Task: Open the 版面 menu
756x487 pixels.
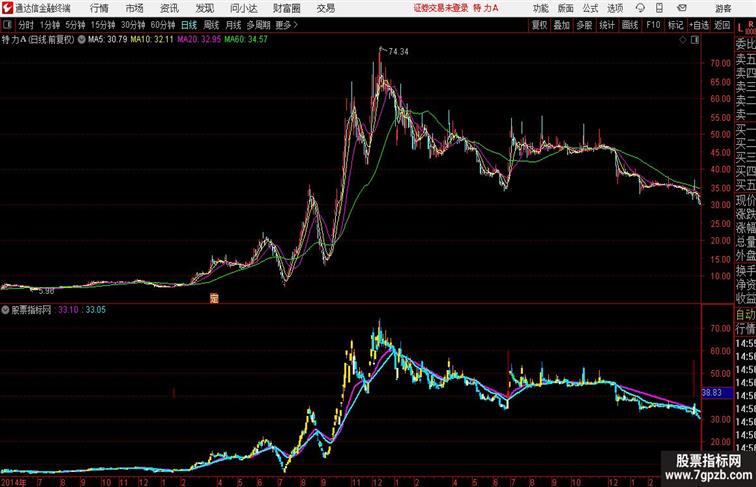Action: click(x=565, y=8)
